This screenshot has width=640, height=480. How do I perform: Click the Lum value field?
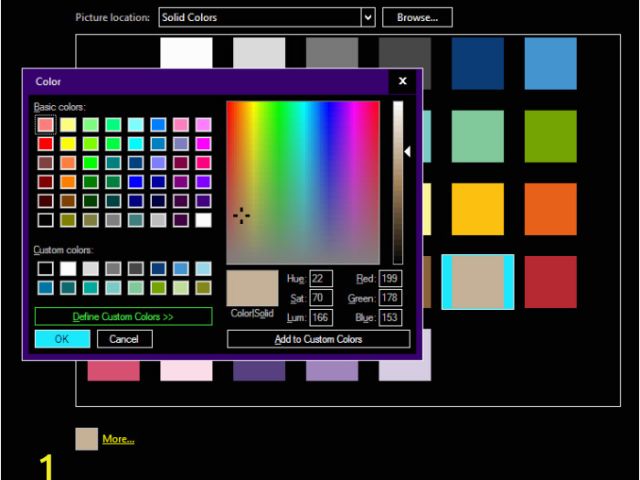(321, 317)
